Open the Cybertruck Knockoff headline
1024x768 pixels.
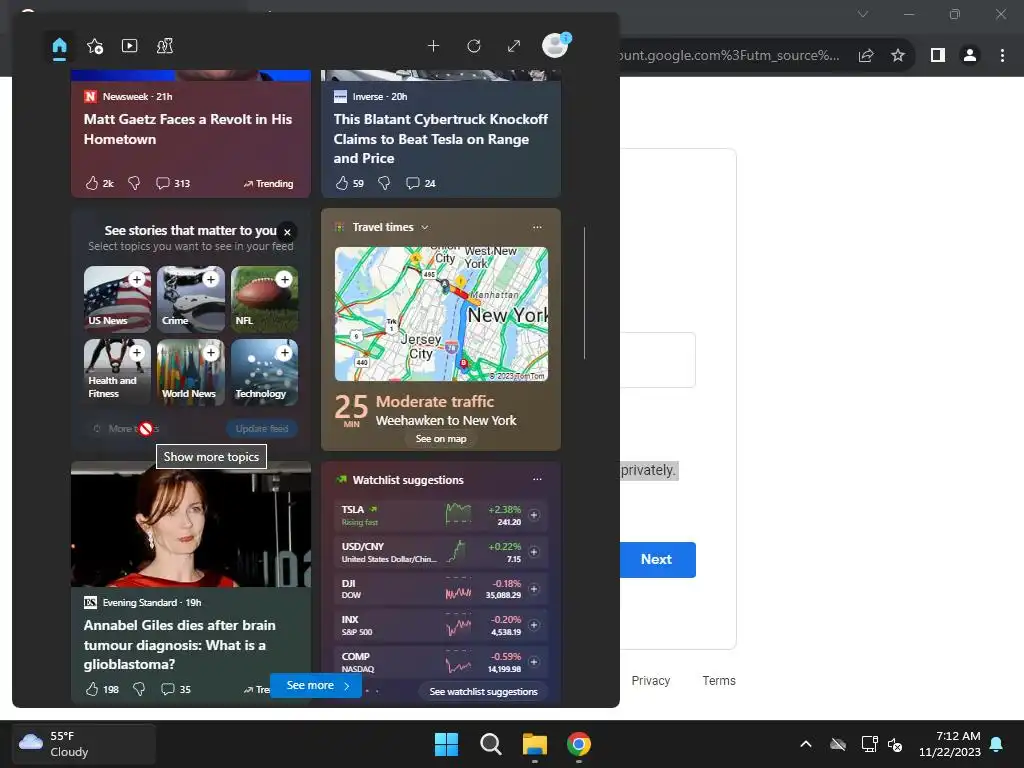tap(441, 138)
